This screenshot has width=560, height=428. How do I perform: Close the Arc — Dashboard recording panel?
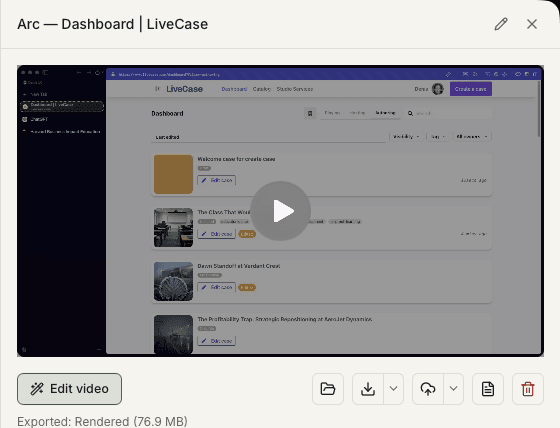pos(532,24)
